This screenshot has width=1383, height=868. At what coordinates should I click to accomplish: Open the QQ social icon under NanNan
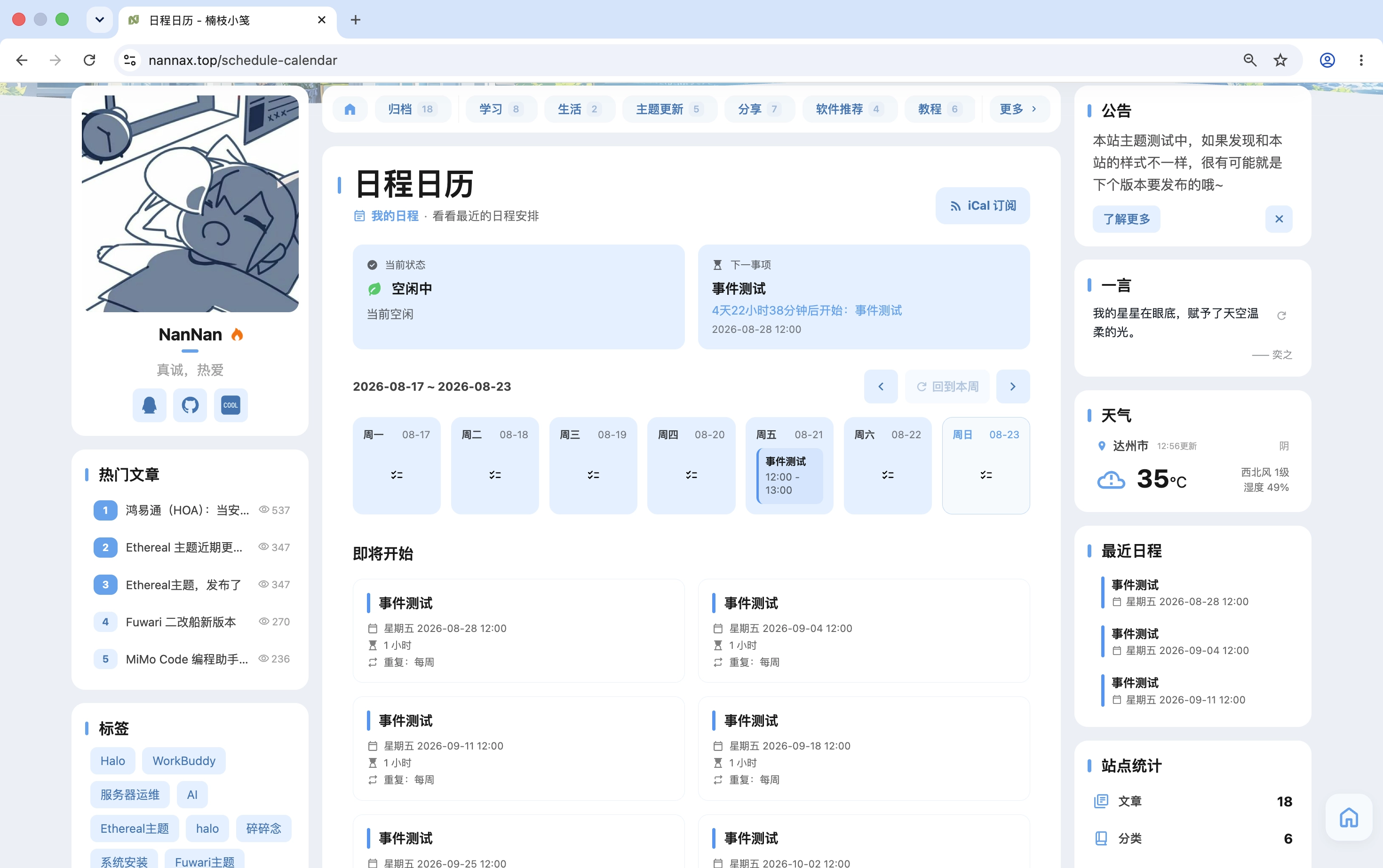(x=149, y=405)
